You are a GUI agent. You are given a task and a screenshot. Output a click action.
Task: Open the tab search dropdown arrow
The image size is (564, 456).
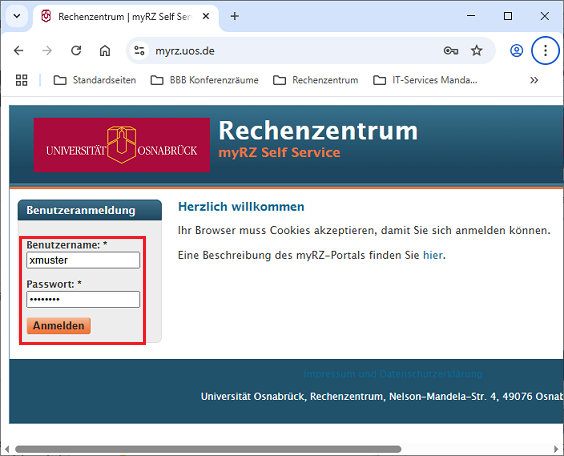pos(17,16)
